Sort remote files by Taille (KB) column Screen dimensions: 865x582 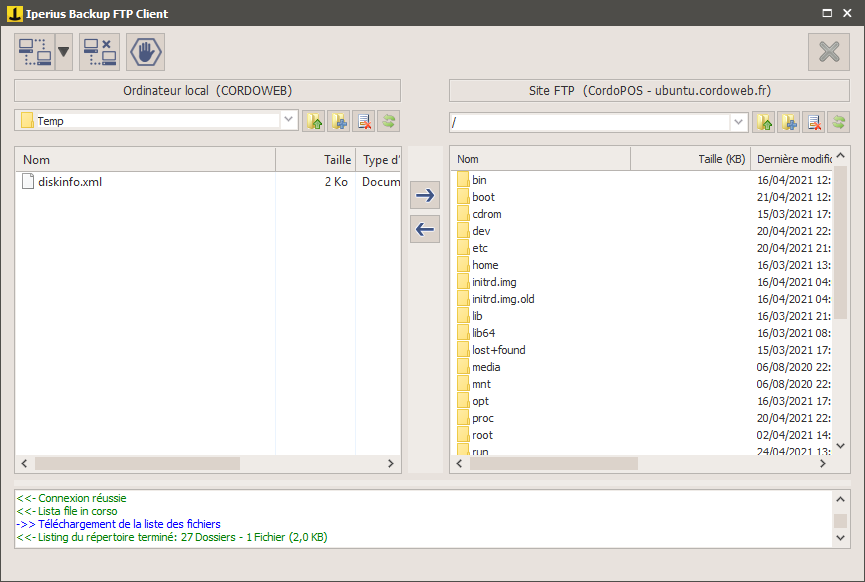pos(691,159)
